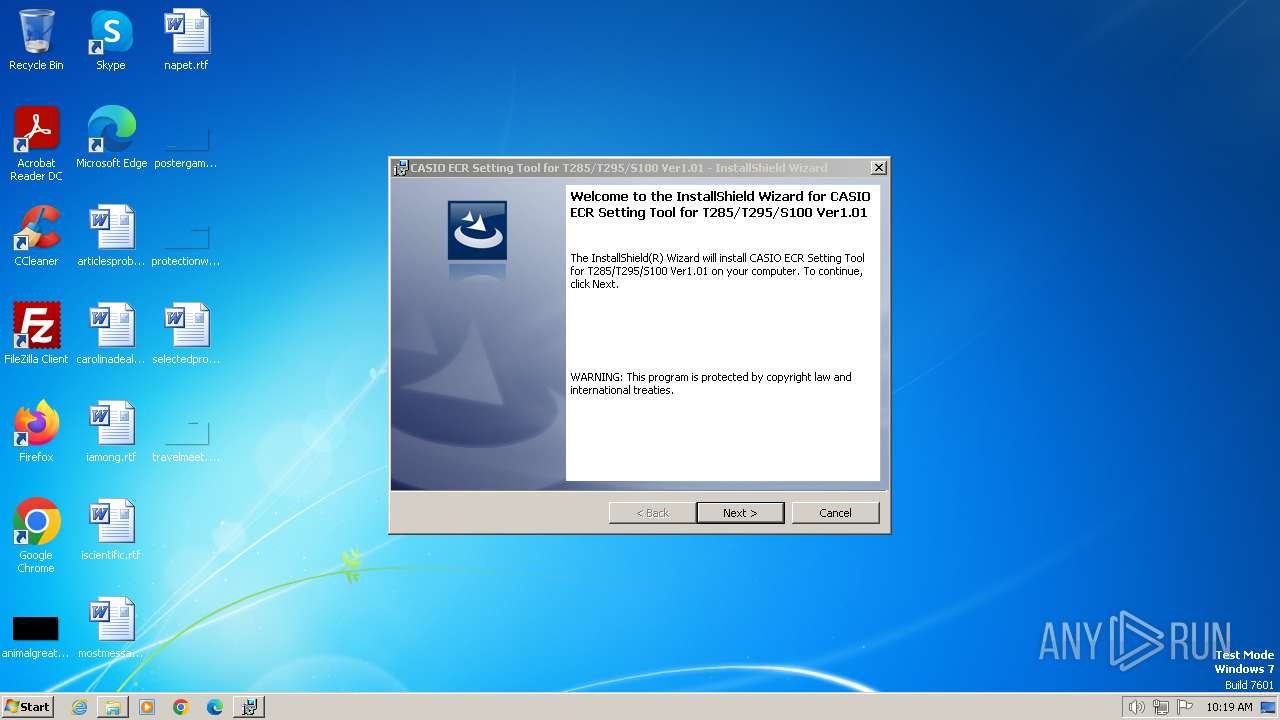Open the Action Center flag icon
The image size is (1280, 720).
pos(1185,707)
